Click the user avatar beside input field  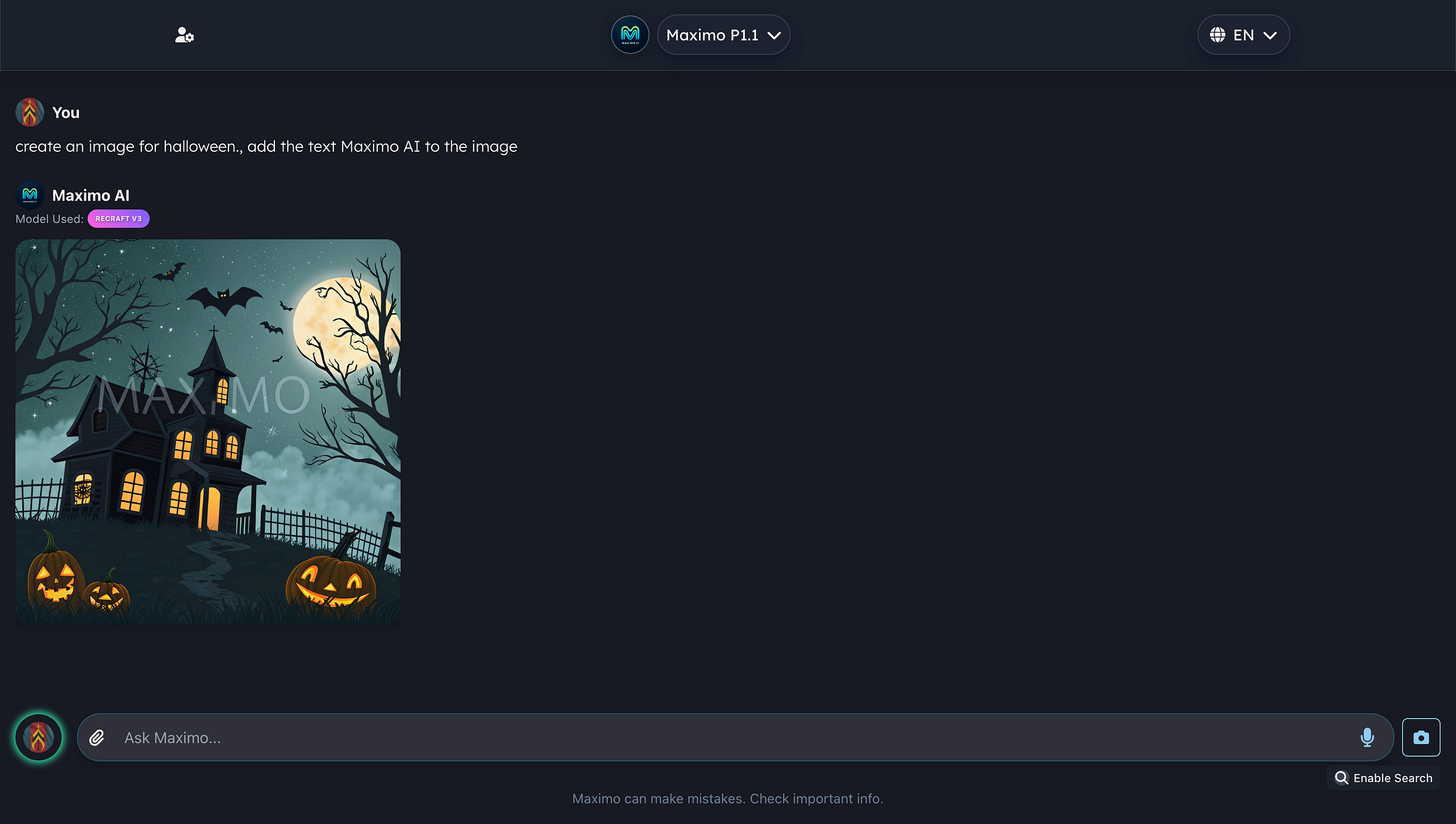[39, 737]
